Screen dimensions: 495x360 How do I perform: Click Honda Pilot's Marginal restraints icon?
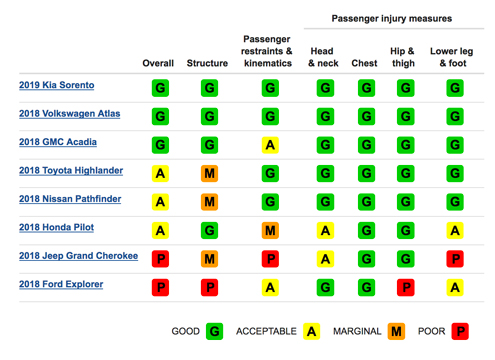click(x=270, y=230)
